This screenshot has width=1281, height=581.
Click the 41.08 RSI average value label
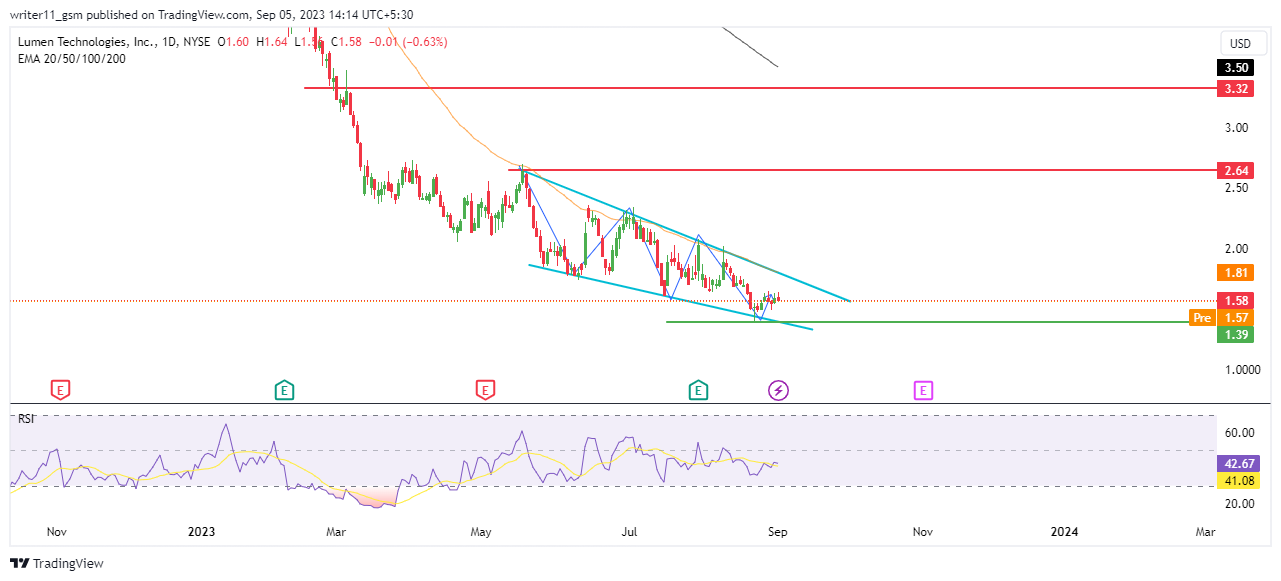(x=1237, y=481)
